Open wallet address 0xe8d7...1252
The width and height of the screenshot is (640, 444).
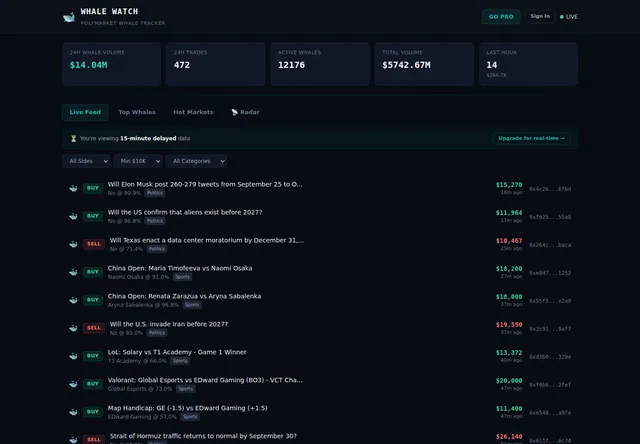550,273
